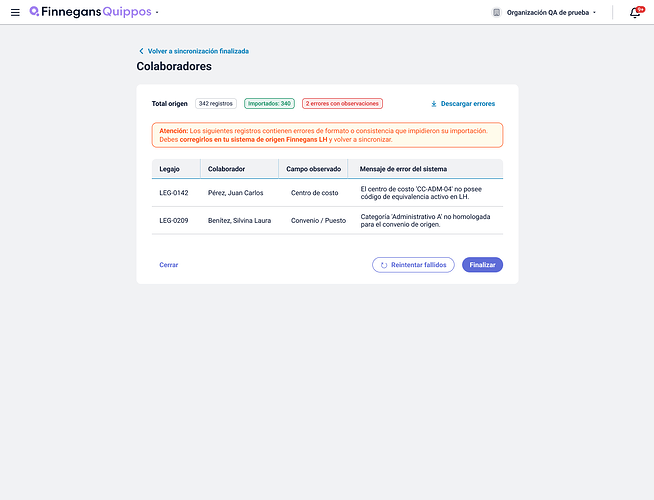Click the Colaboradores page title
Image resolution: width=654 pixels, height=500 pixels.
174,66
